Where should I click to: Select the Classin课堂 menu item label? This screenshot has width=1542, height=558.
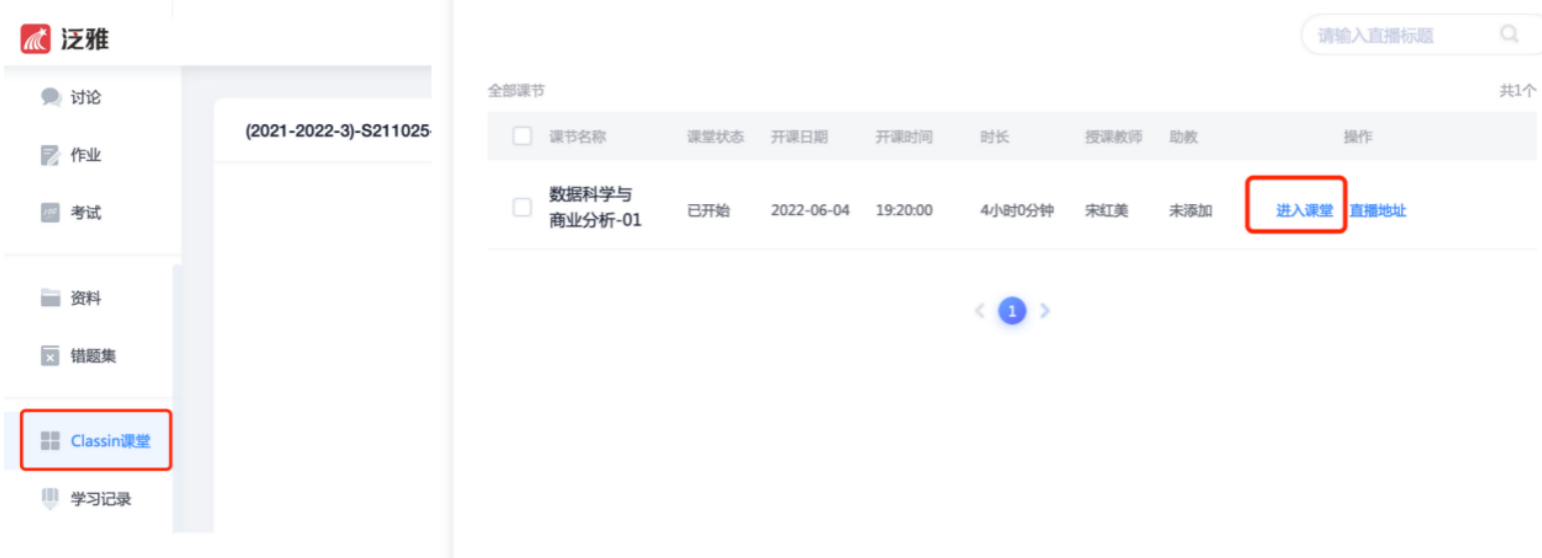(110, 440)
